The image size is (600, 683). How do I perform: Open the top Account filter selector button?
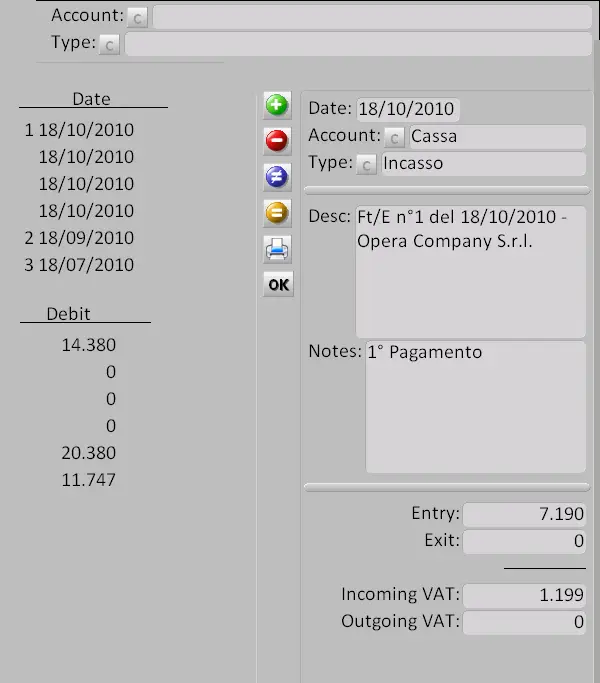point(138,17)
